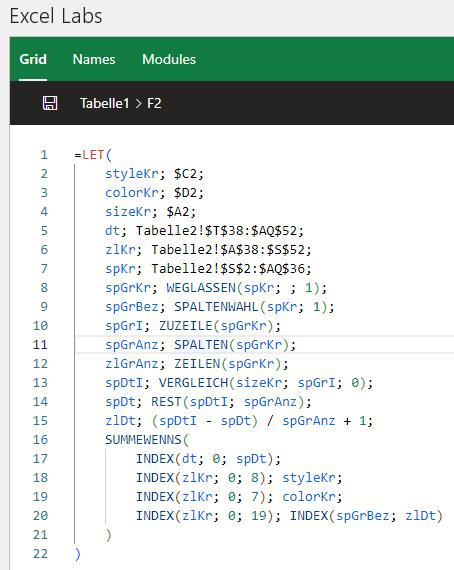Click the colorKr argument on line 19
Image resolution: width=454 pixels, height=570 pixels.
tap(309, 497)
